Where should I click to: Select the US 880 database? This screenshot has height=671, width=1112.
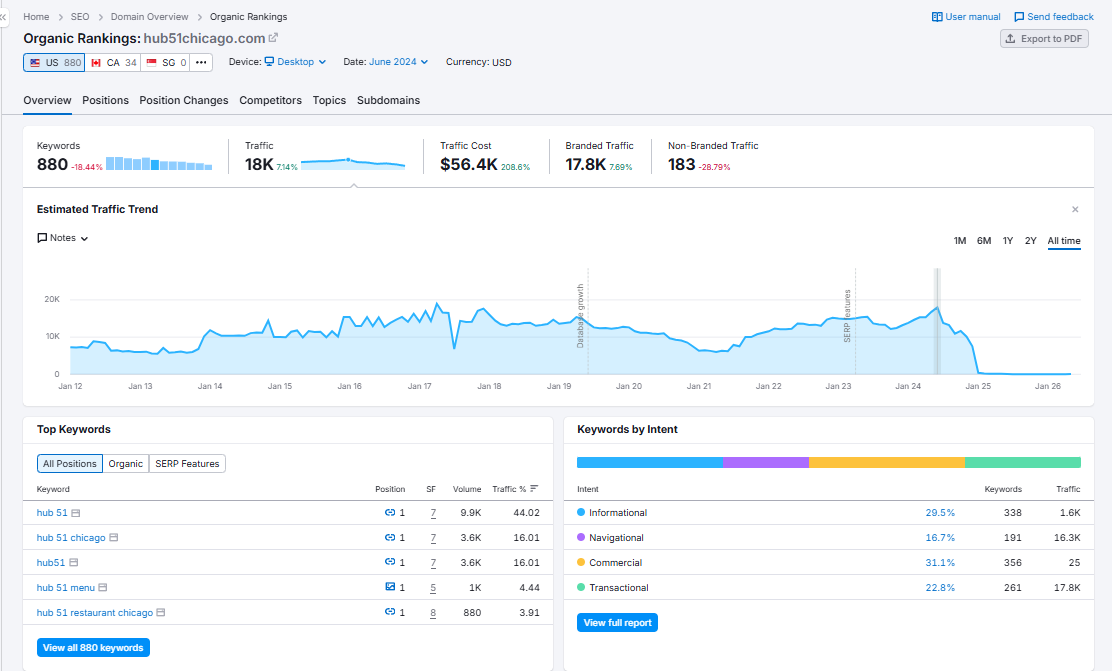coord(54,62)
